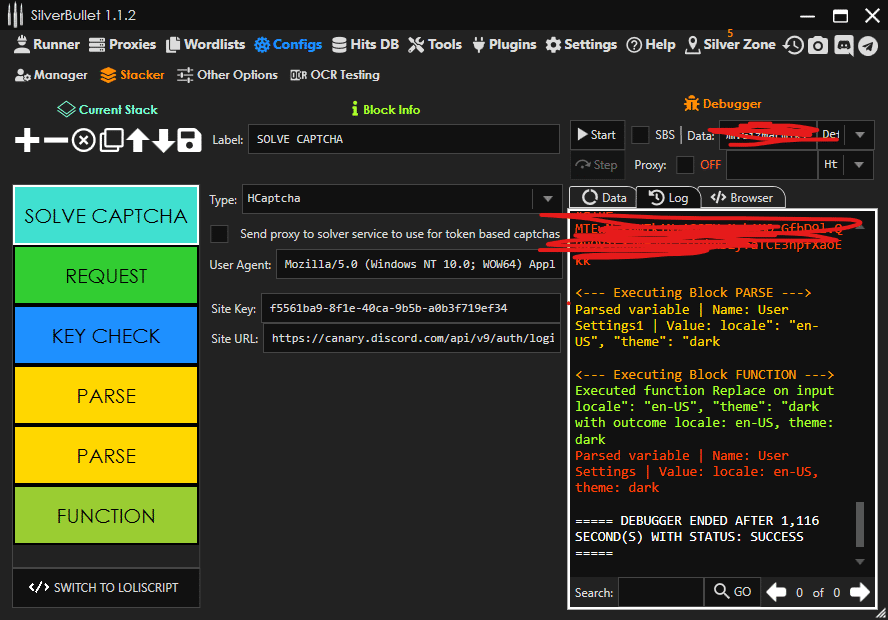888x620 pixels.
Task: Take a screenshot with camera icon
Action: click(818, 45)
